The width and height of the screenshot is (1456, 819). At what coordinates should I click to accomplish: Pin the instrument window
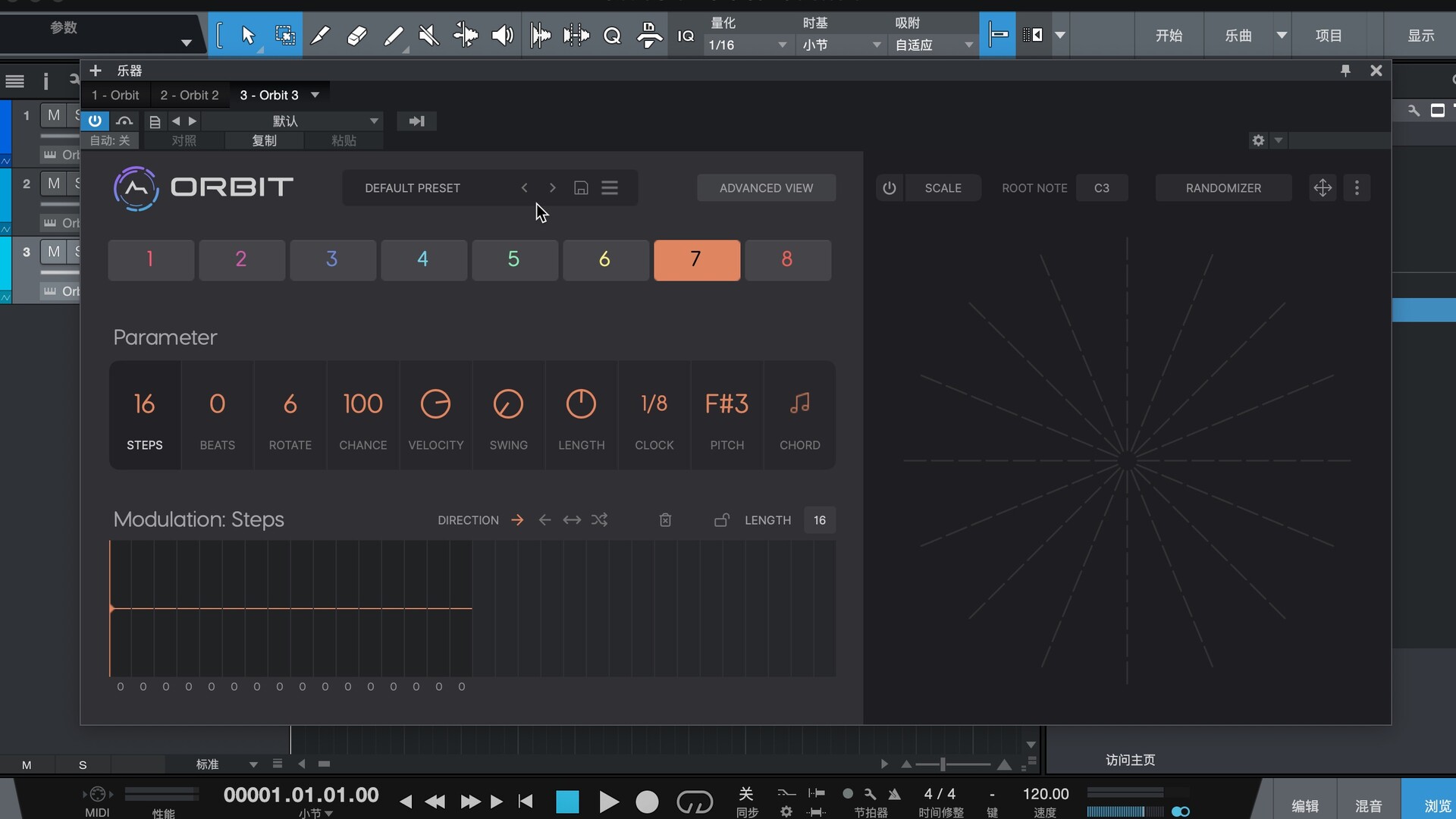1345,71
